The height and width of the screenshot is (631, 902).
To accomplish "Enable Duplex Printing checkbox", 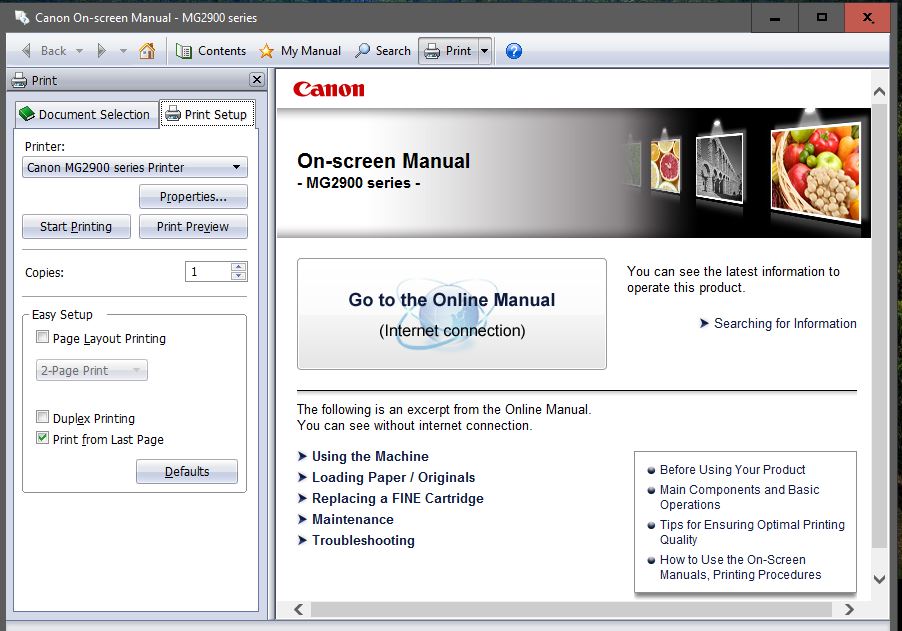I will tap(42, 418).
